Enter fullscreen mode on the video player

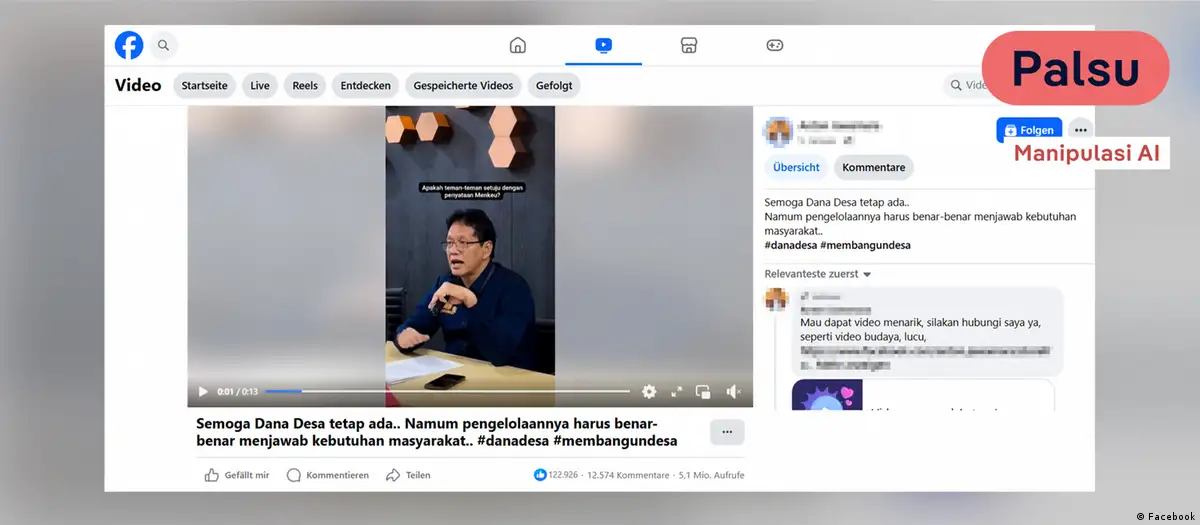676,392
